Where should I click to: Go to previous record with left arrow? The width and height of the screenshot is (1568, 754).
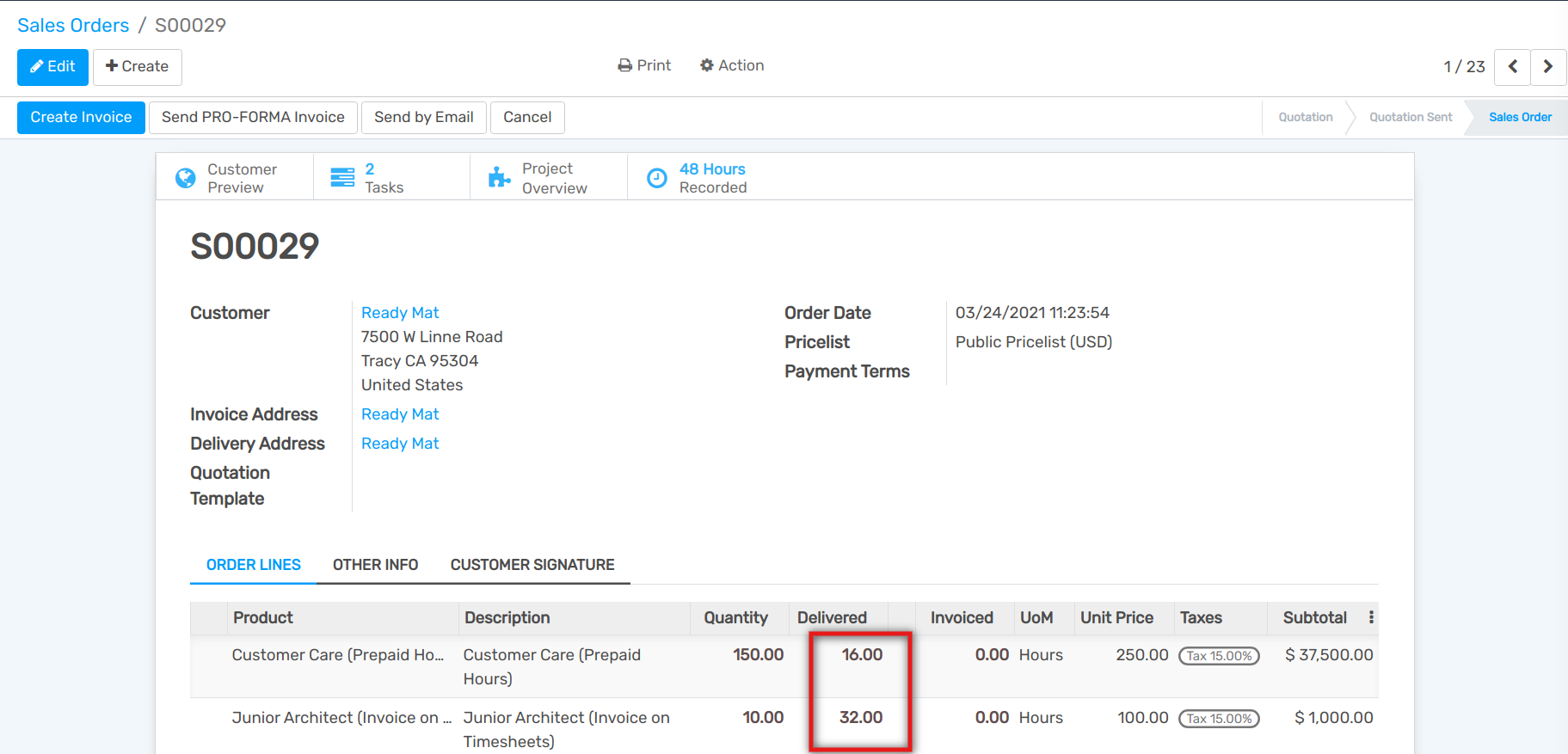(1512, 67)
